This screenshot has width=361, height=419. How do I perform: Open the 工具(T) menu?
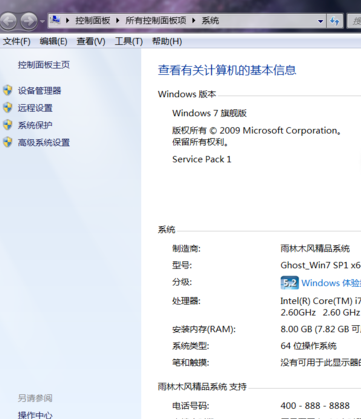point(129,41)
